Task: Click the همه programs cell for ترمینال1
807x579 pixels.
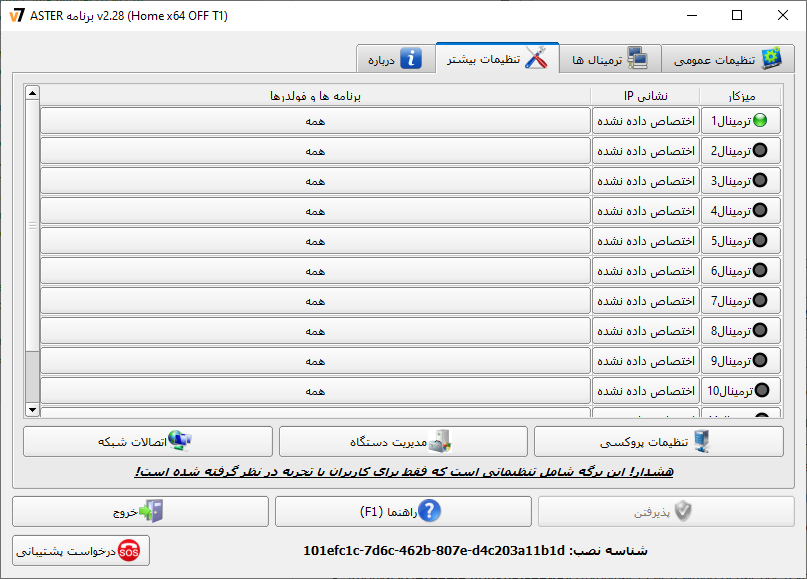Action: pyautogui.click(x=315, y=121)
